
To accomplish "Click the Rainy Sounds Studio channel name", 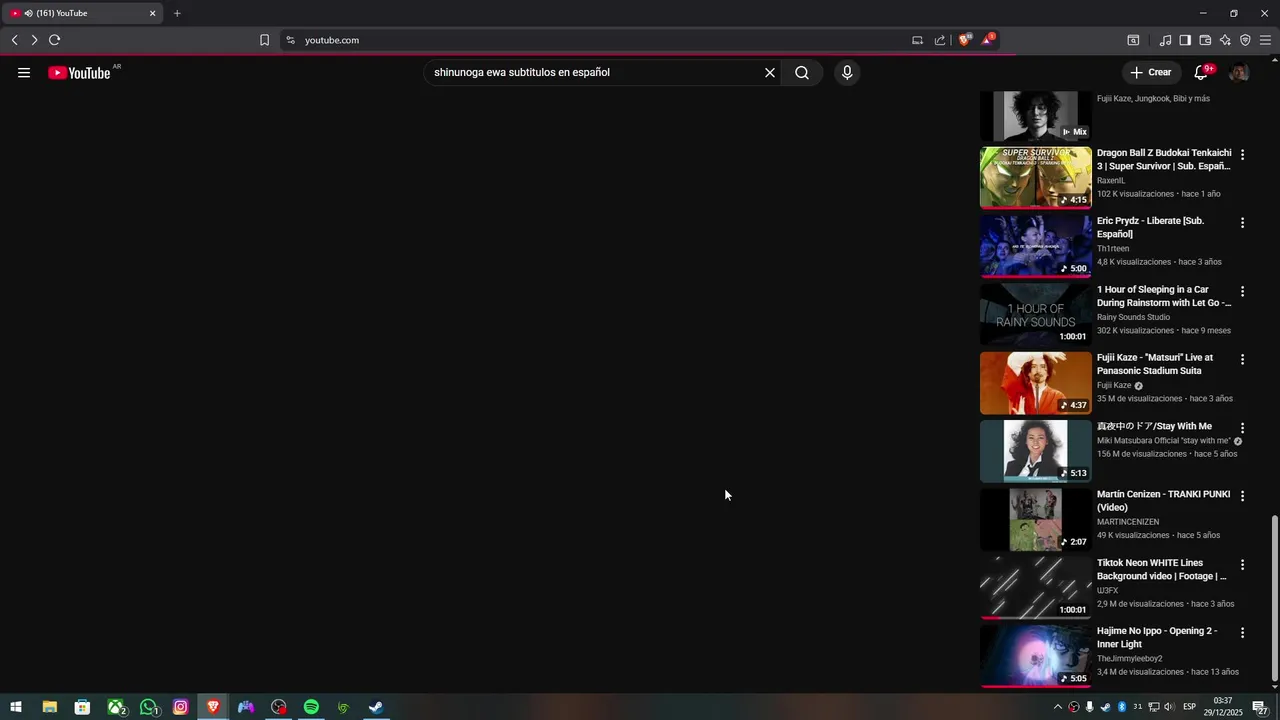I will pyautogui.click(x=1133, y=317).
